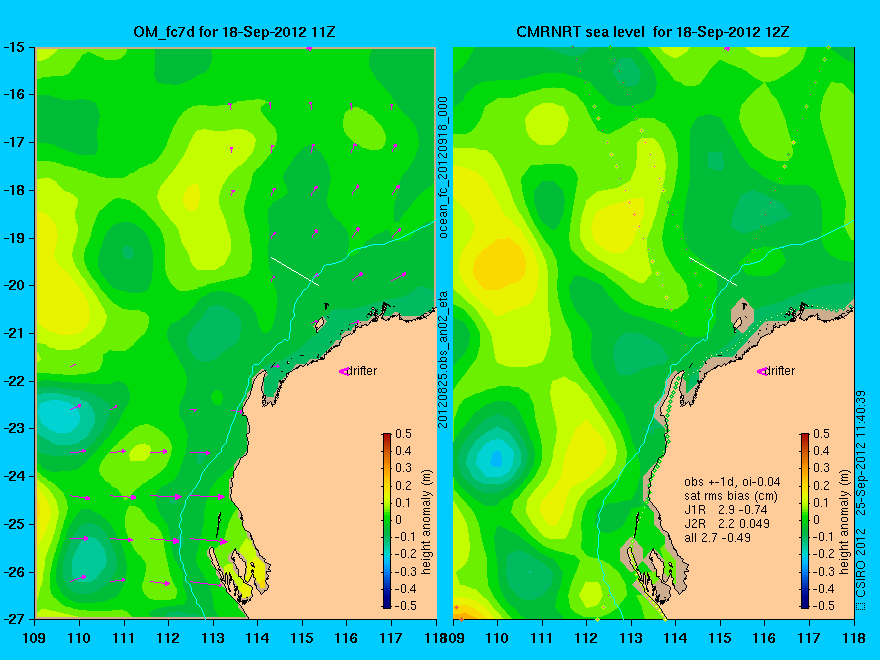Click the 'drifter' label on the right map
The image size is (880, 660).
[x=781, y=371]
